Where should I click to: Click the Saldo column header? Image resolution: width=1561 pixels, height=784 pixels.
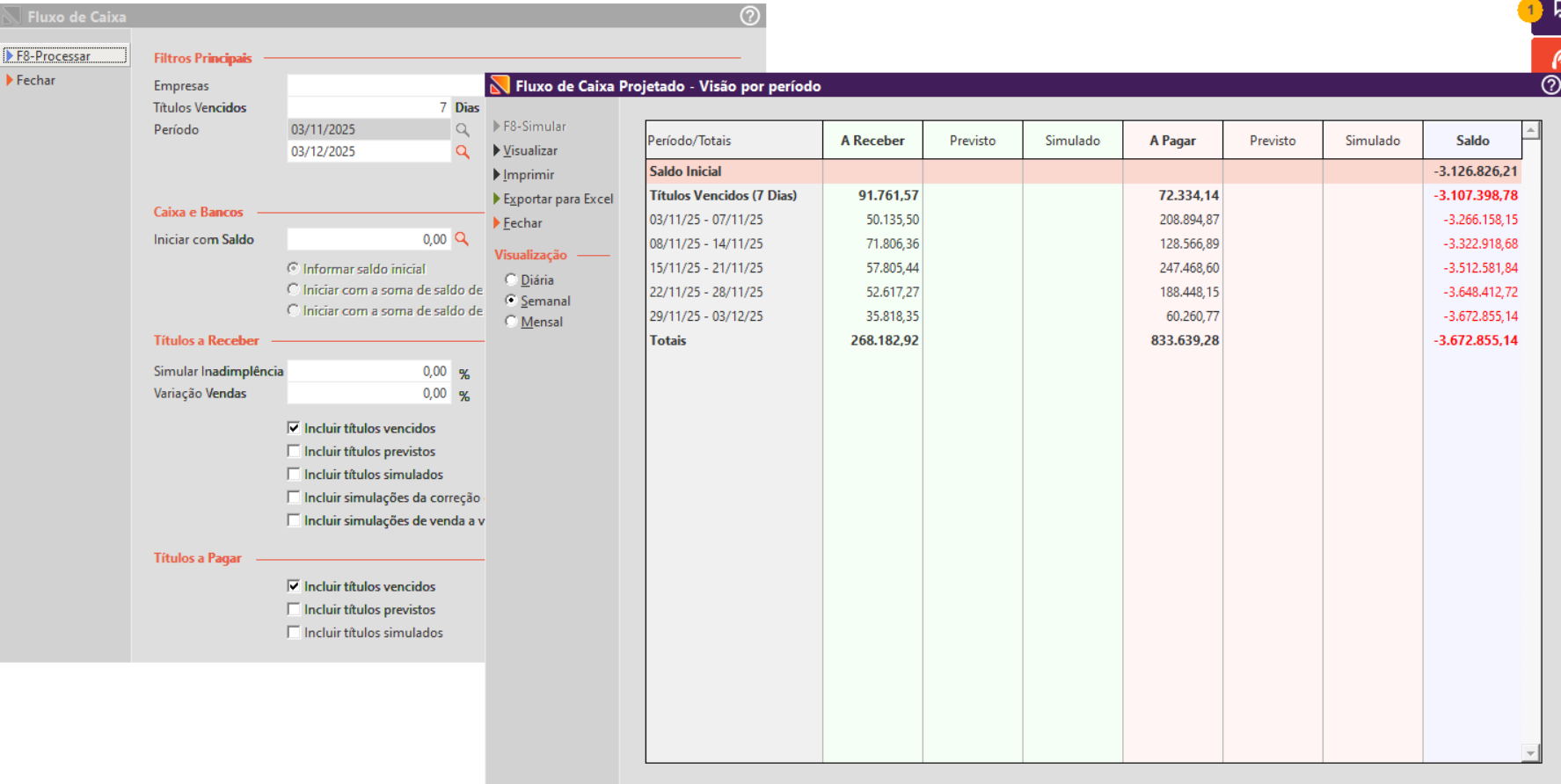point(1472,141)
